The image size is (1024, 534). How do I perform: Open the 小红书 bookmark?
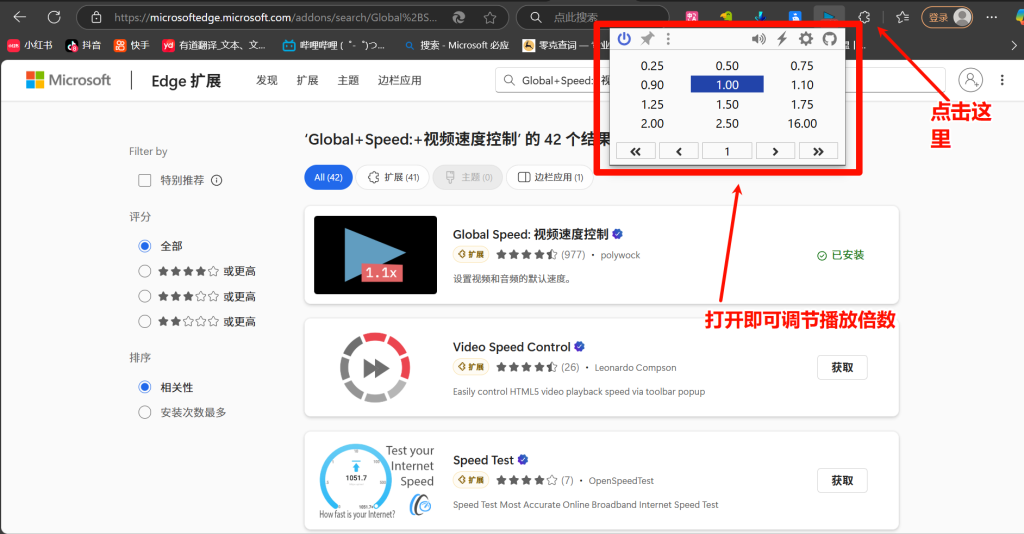pos(30,45)
